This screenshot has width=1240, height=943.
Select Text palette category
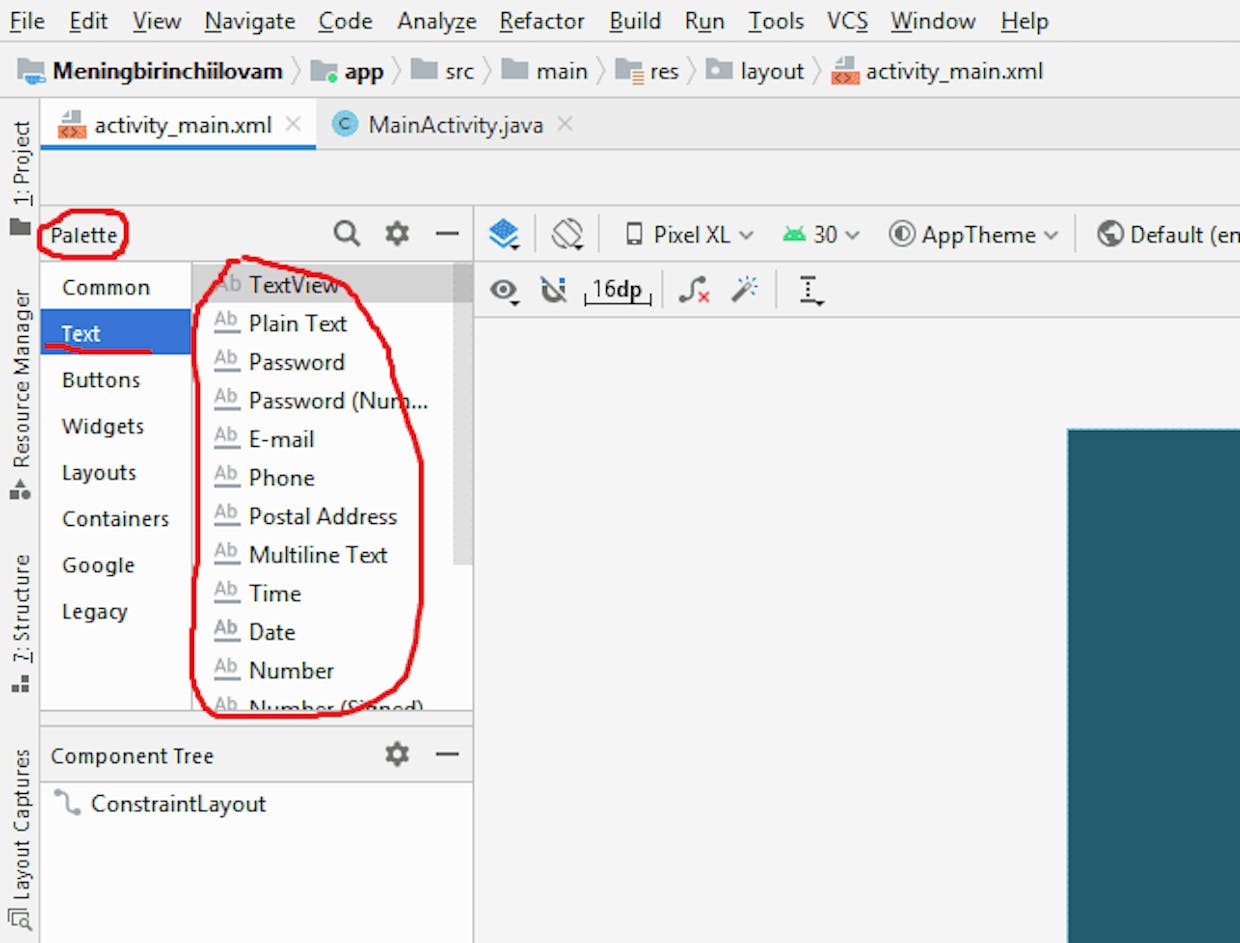pyautogui.click(x=116, y=333)
